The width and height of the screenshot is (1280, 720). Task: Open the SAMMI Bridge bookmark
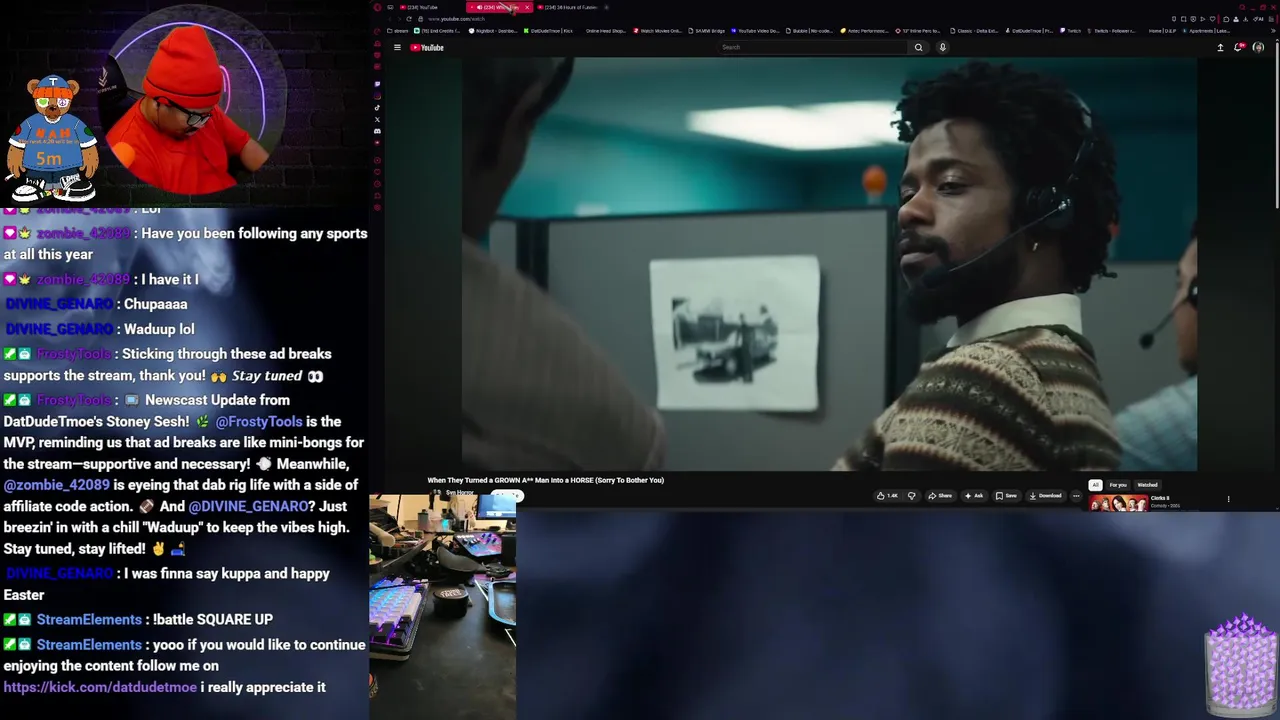pyautogui.click(x=706, y=31)
